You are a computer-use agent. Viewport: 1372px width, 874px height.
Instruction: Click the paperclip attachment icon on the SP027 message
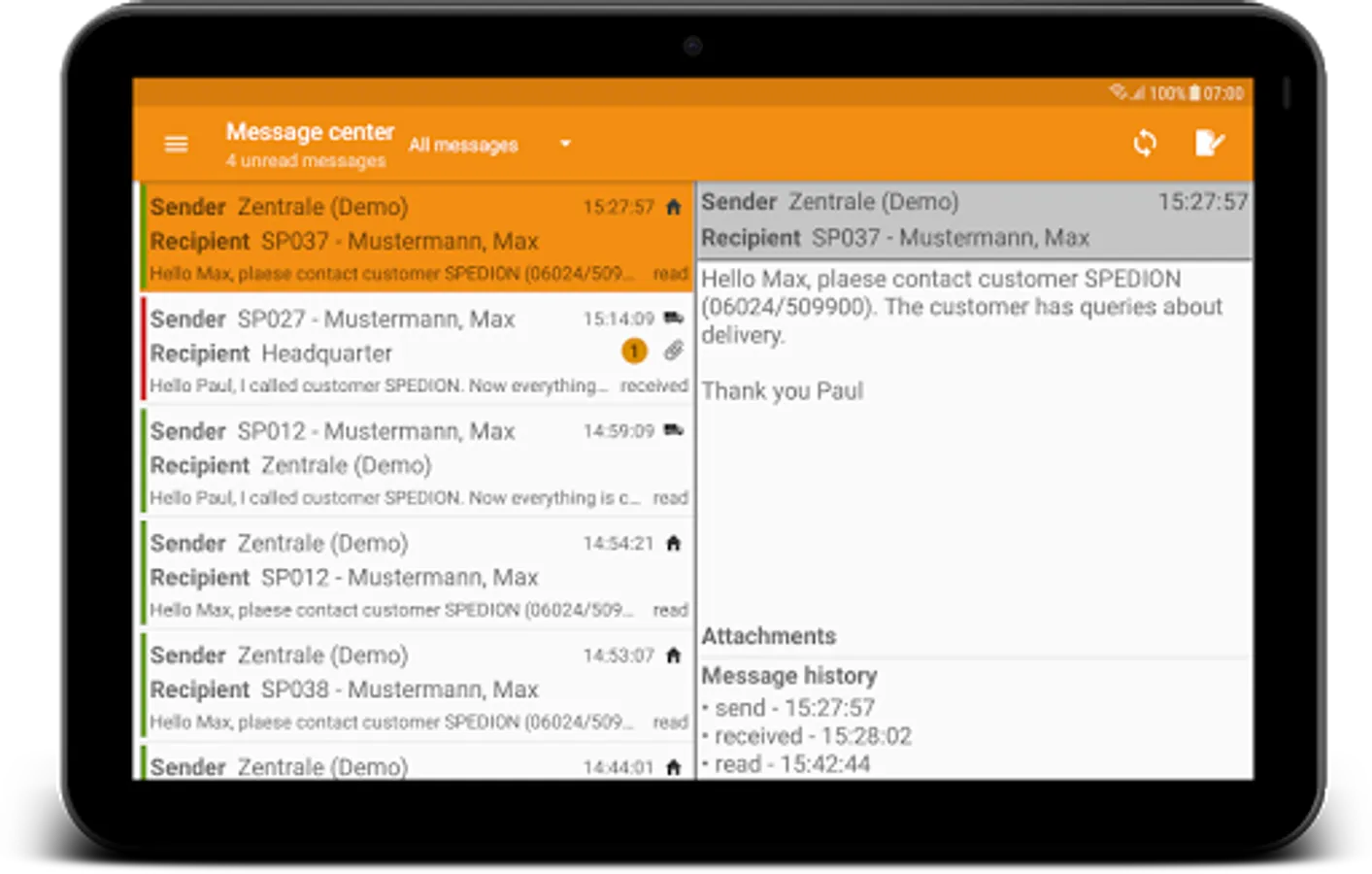point(673,351)
